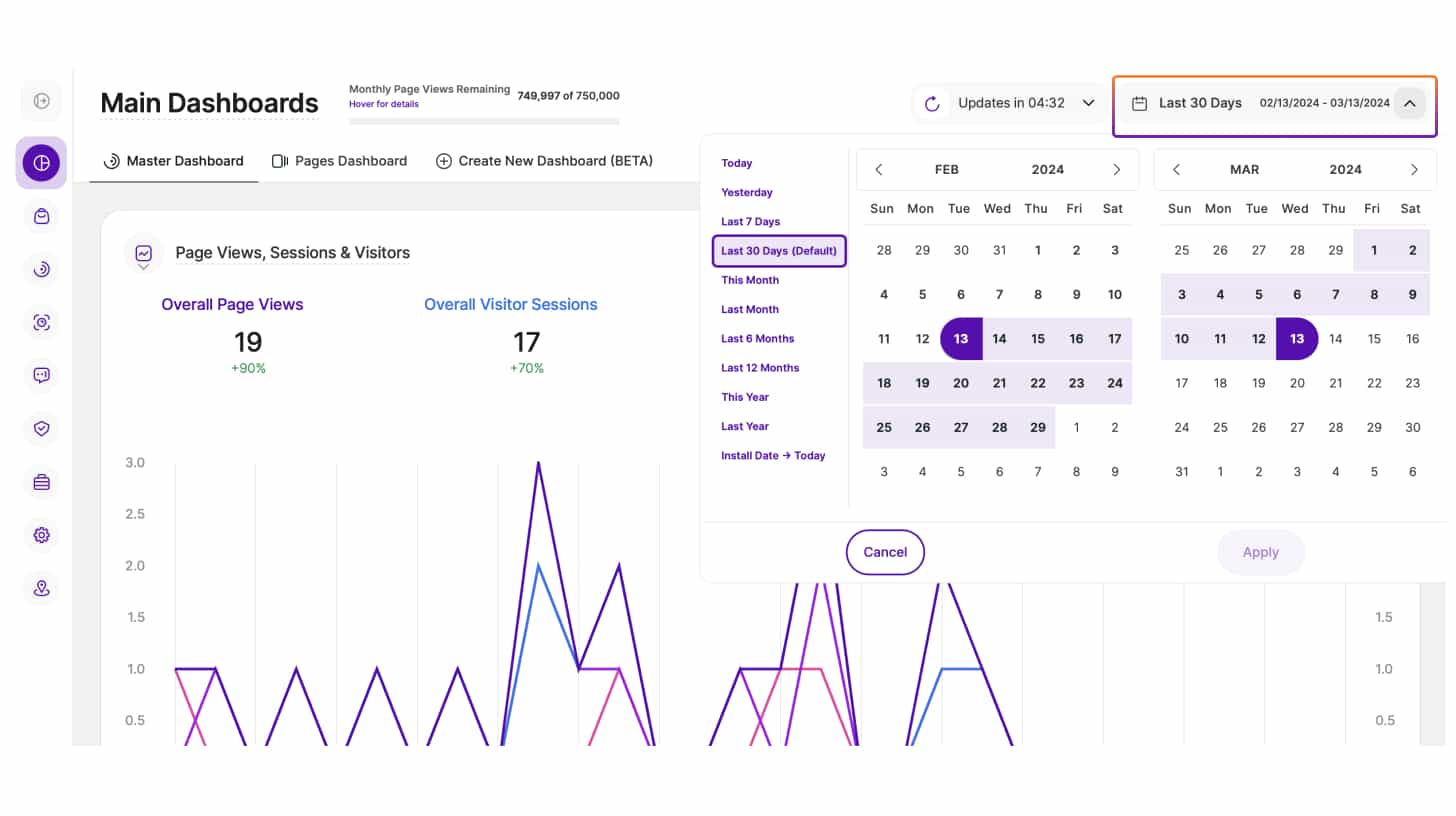This screenshot has height=816, width=1456.
Task: Go to previous month in FEB calendar
Action: (879, 170)
